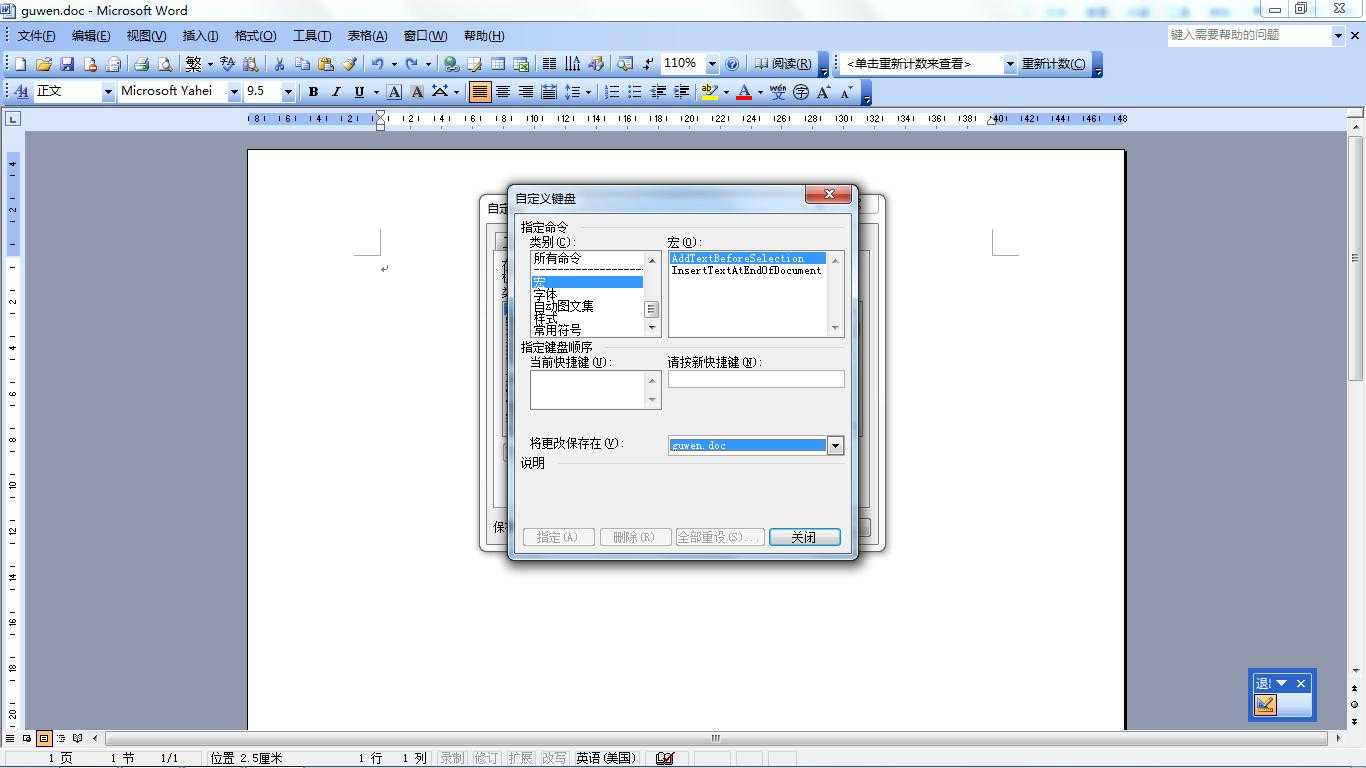Select InsertTextAtEndOfDocument in the macro list

point(746,271)
